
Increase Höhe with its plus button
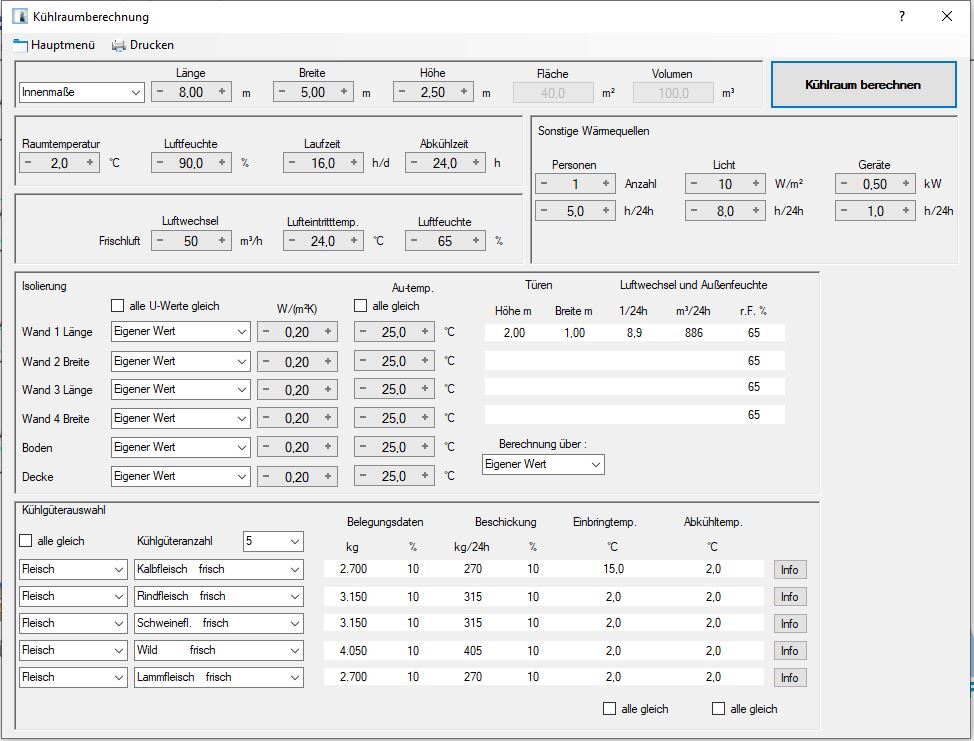pyautogui.click(x=464, y=92)
